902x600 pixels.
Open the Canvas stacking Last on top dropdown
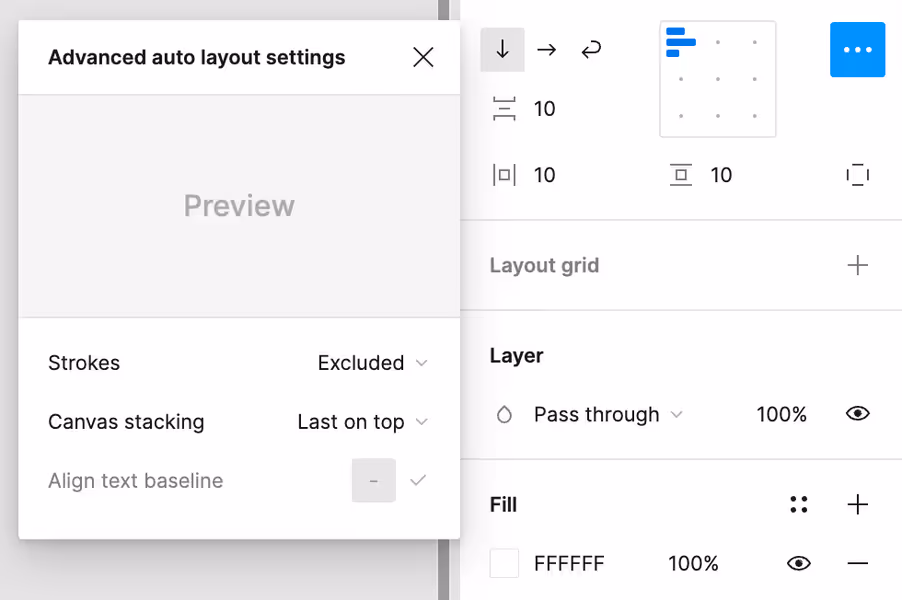[362, 422]
